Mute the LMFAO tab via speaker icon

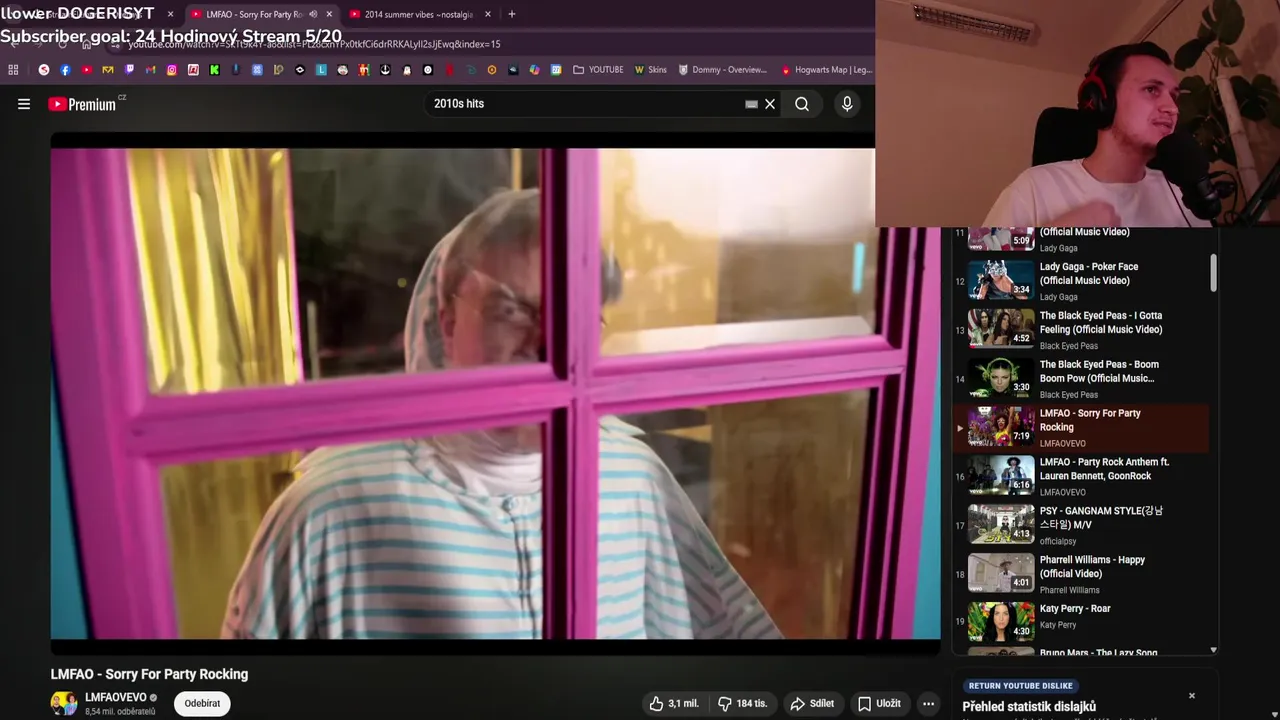tap(313, 14)
